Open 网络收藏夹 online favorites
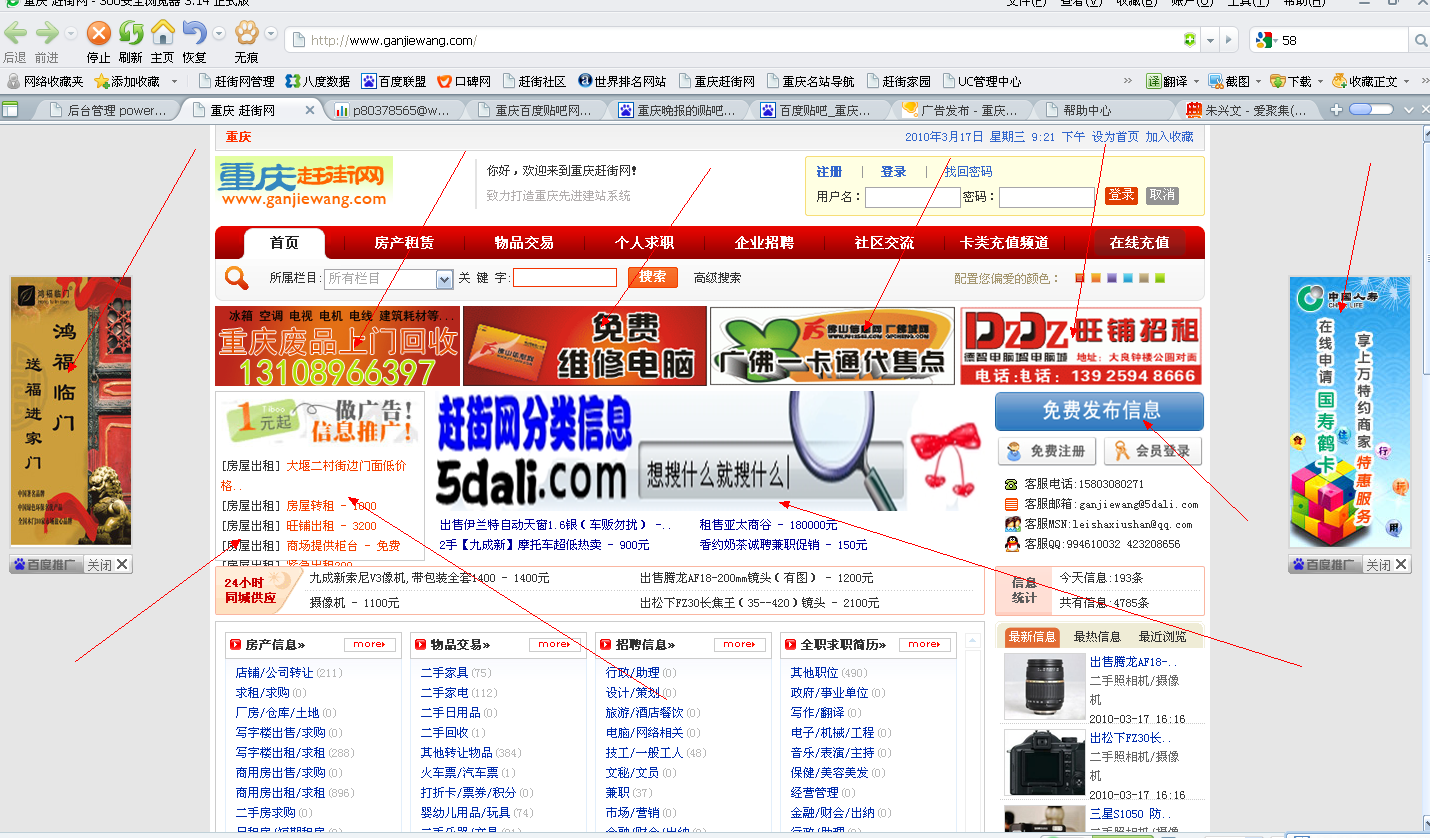The image size is (1430, 838). coord(45,81)
